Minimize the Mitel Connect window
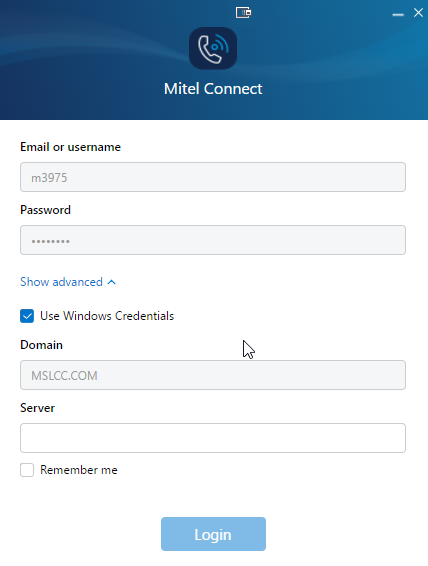Image resolution: width=428 pixels, height=566 pixels. tap(398, 14)
